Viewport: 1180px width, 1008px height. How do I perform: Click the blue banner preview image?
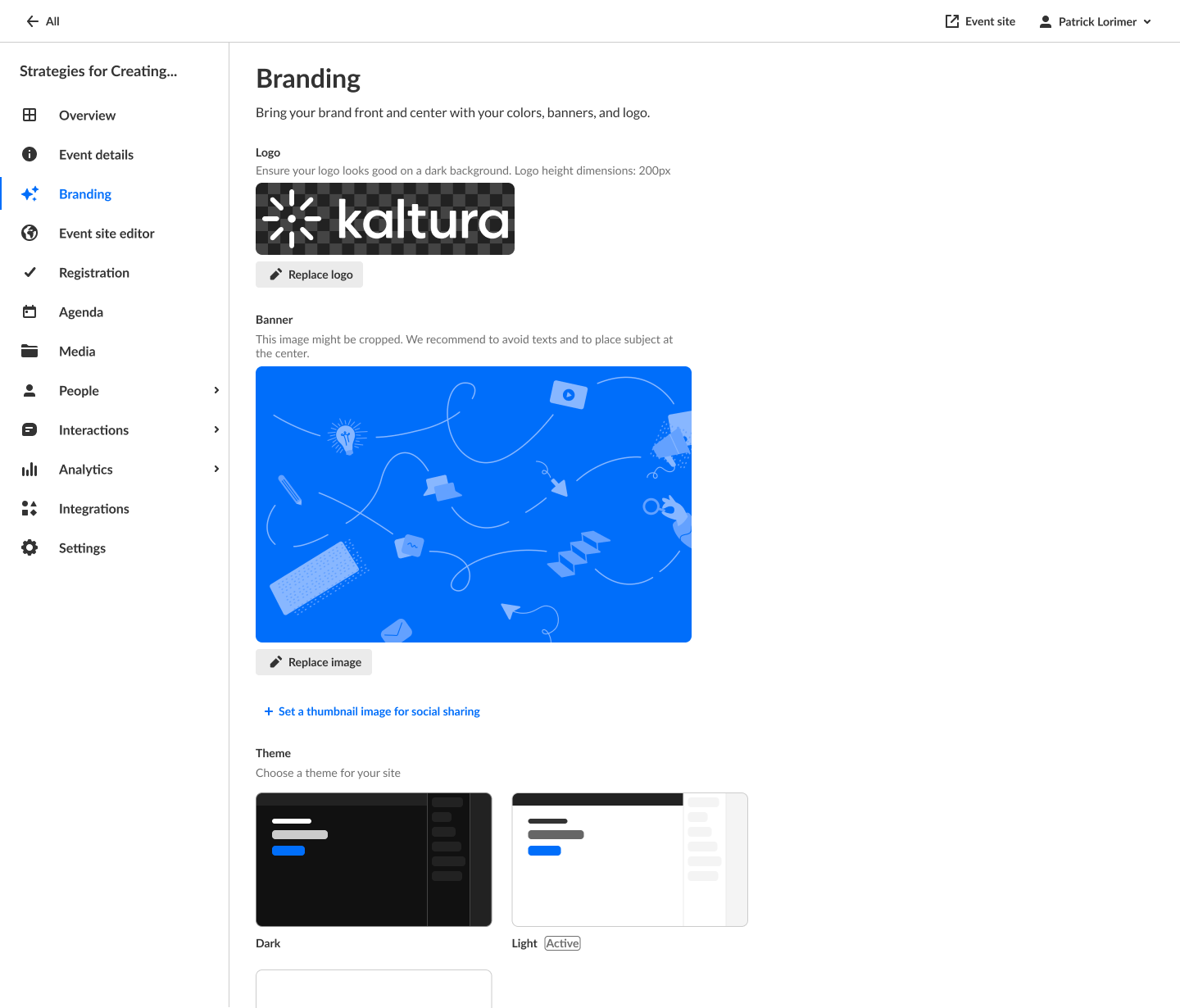(x=474, y=504)
